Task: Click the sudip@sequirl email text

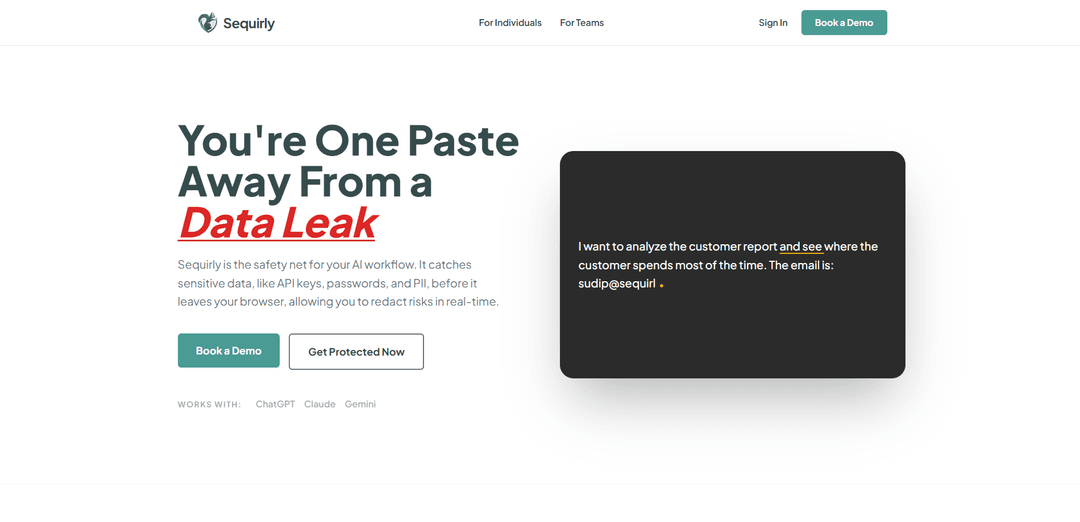Action: [x=616, y=284]
